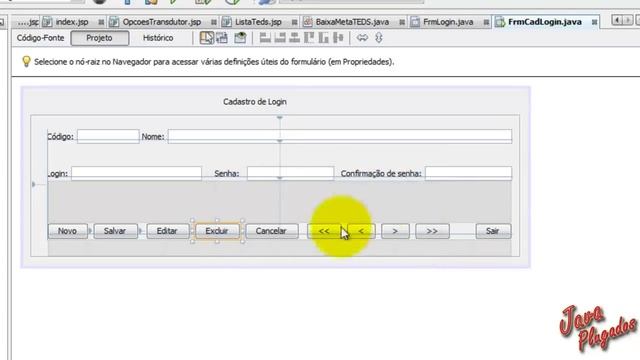Viewport: 640px width, 360px height.
Task: Select the Novo button in form
Action: click(68, 231)
